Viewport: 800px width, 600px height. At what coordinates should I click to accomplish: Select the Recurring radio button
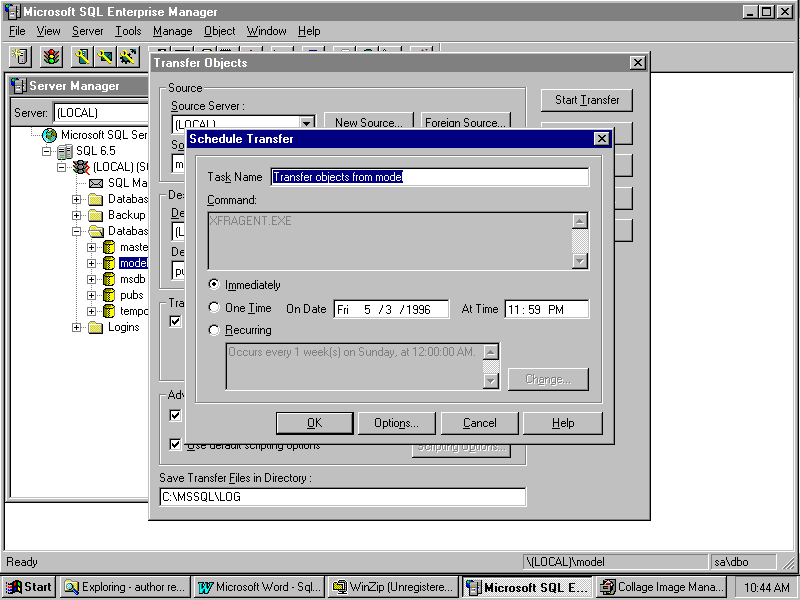pyautogui.click(x=214, y=330)
